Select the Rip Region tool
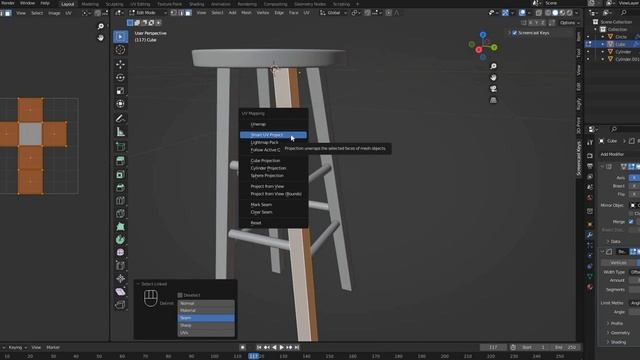 [120, 305]
